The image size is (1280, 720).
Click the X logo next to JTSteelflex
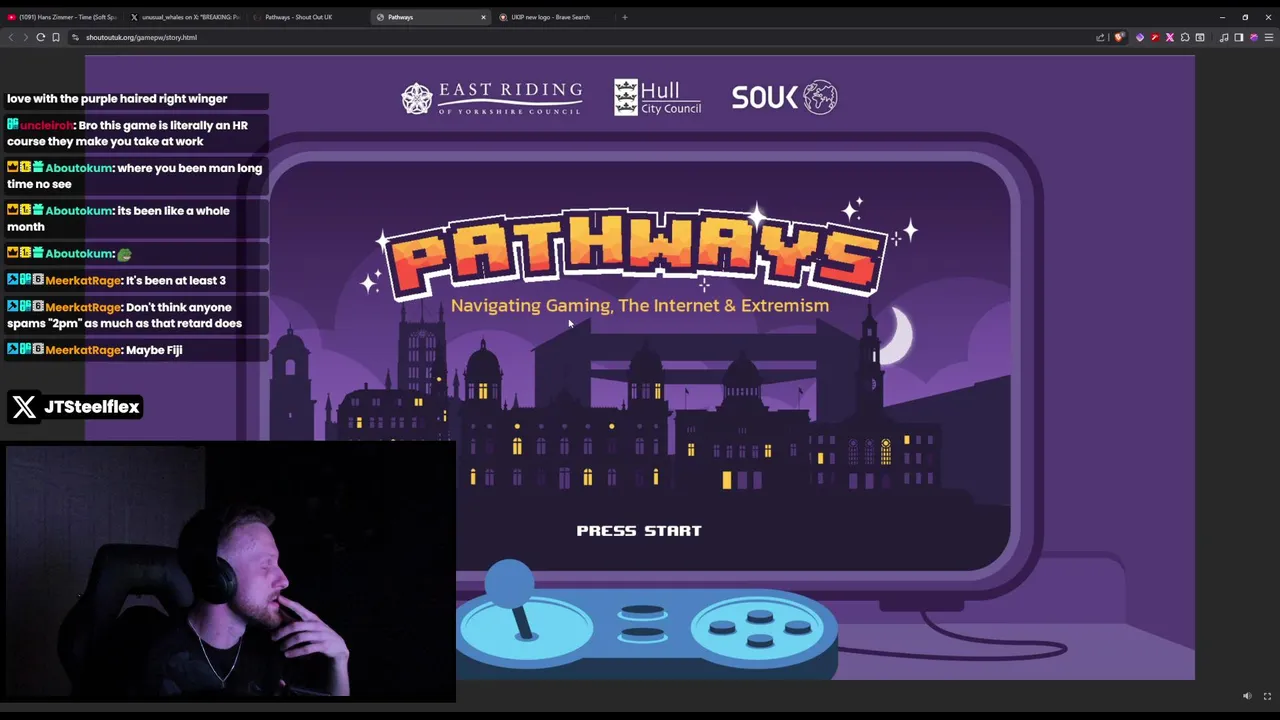pos(24,407)
